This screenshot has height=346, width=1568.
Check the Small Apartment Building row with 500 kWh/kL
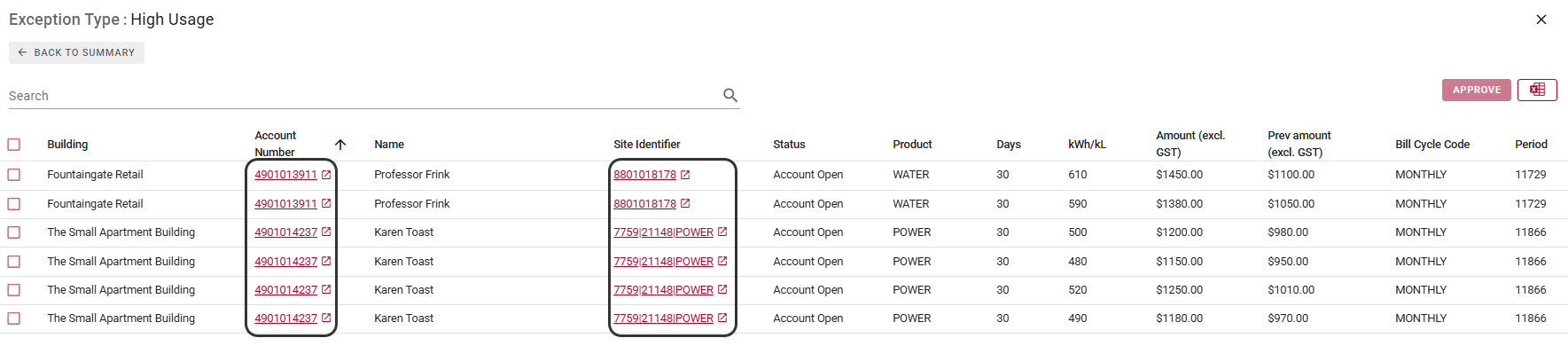coord(14,232)
